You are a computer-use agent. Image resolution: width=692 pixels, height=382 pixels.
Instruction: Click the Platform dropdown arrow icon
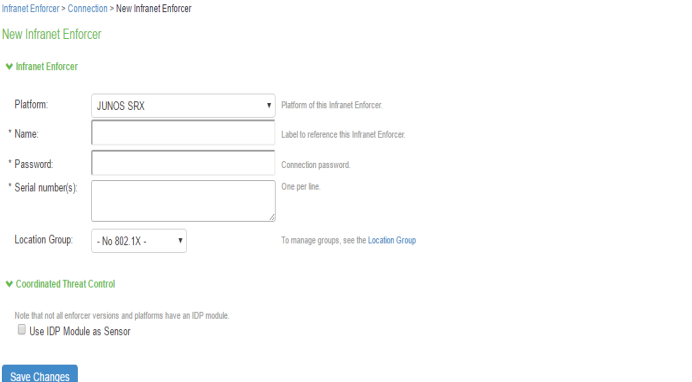click(x=269, y=105)
